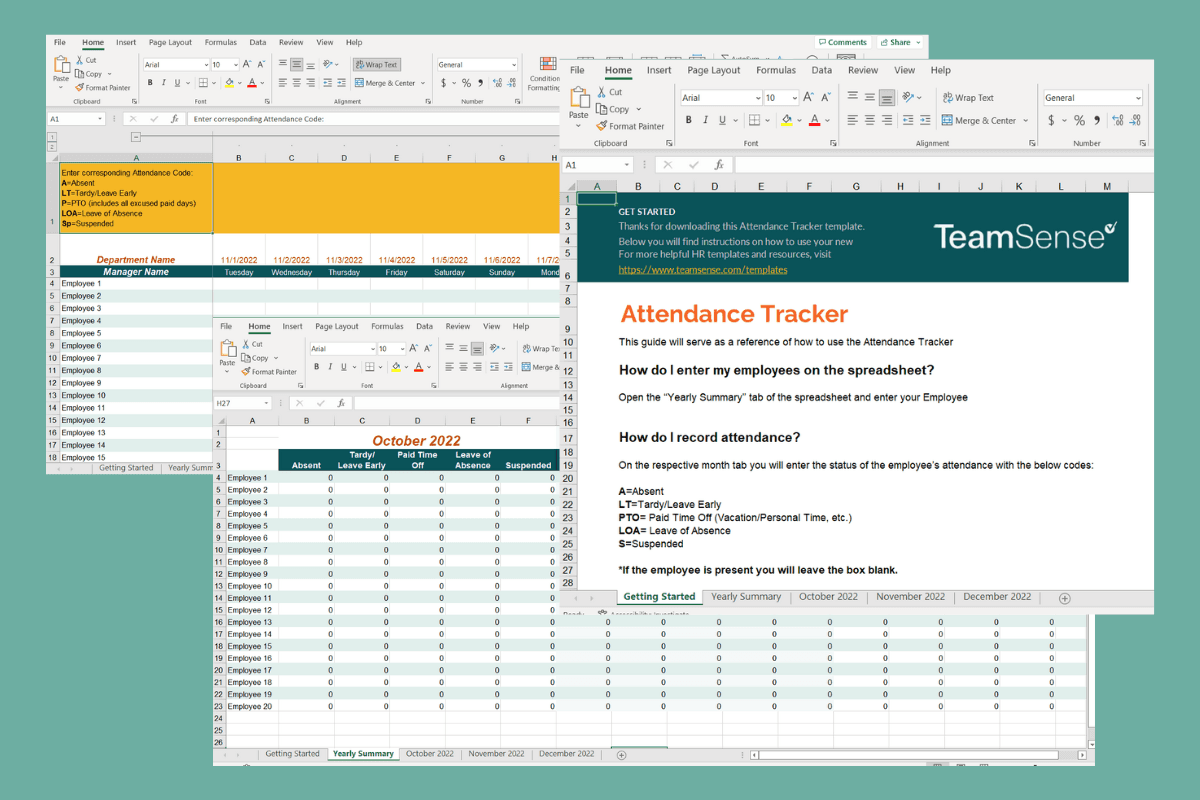Screen dimensions: 1200x800
Task: Open the Page Layout ribbon tab in front window
Action: [714, 71]
